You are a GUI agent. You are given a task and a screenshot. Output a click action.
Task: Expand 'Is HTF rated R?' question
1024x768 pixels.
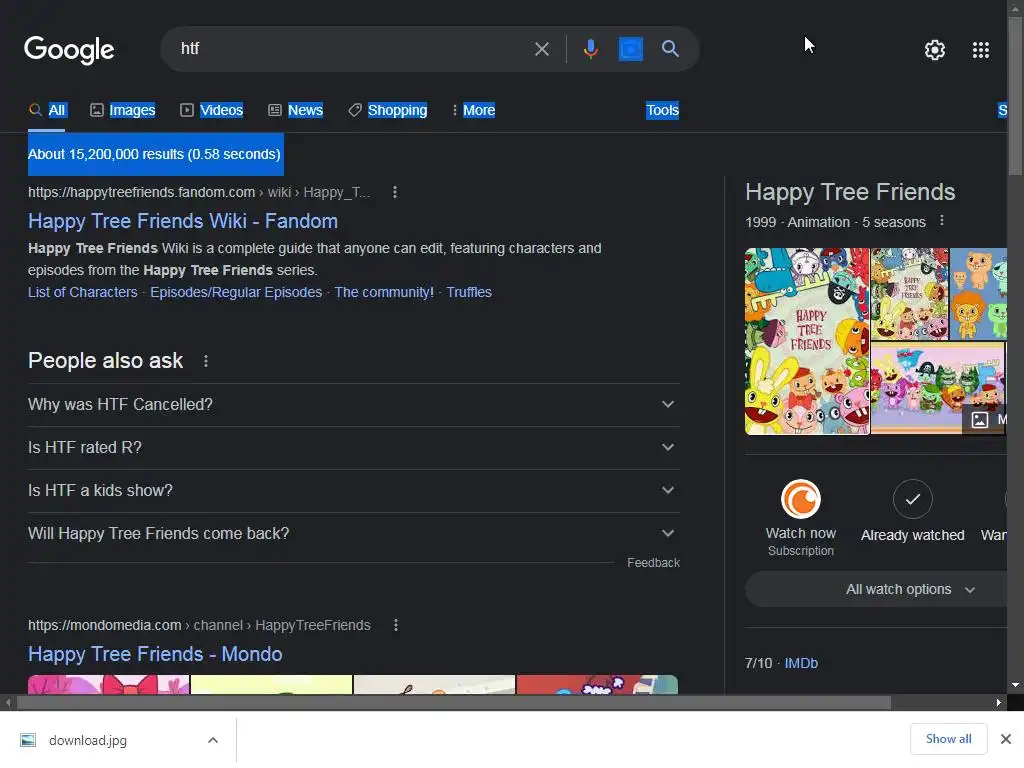353,448
